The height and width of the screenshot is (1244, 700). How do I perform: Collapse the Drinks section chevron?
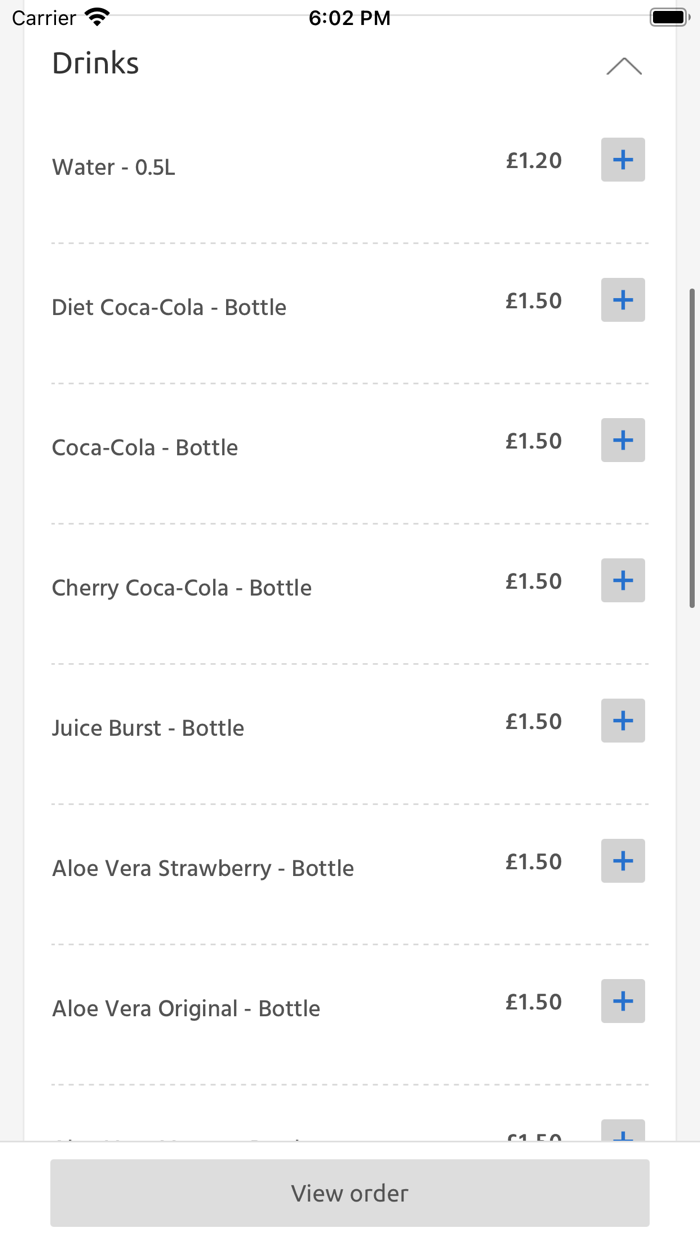click(x=624, y=67)
